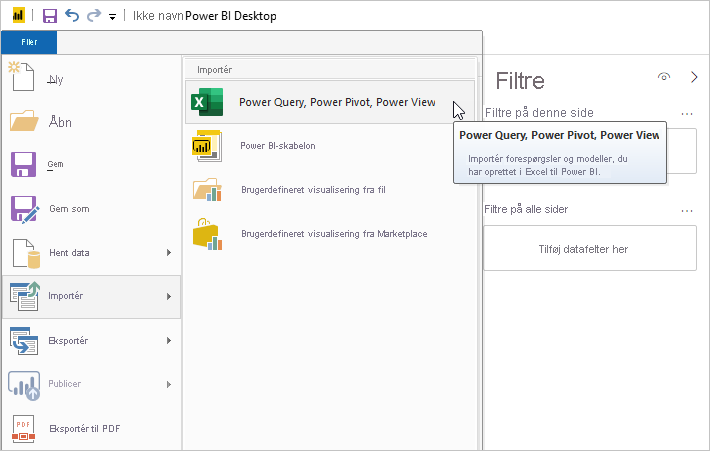Expand the Eksportér submenu arrow
Screen dimensions: 710x451
click(168, 341)
